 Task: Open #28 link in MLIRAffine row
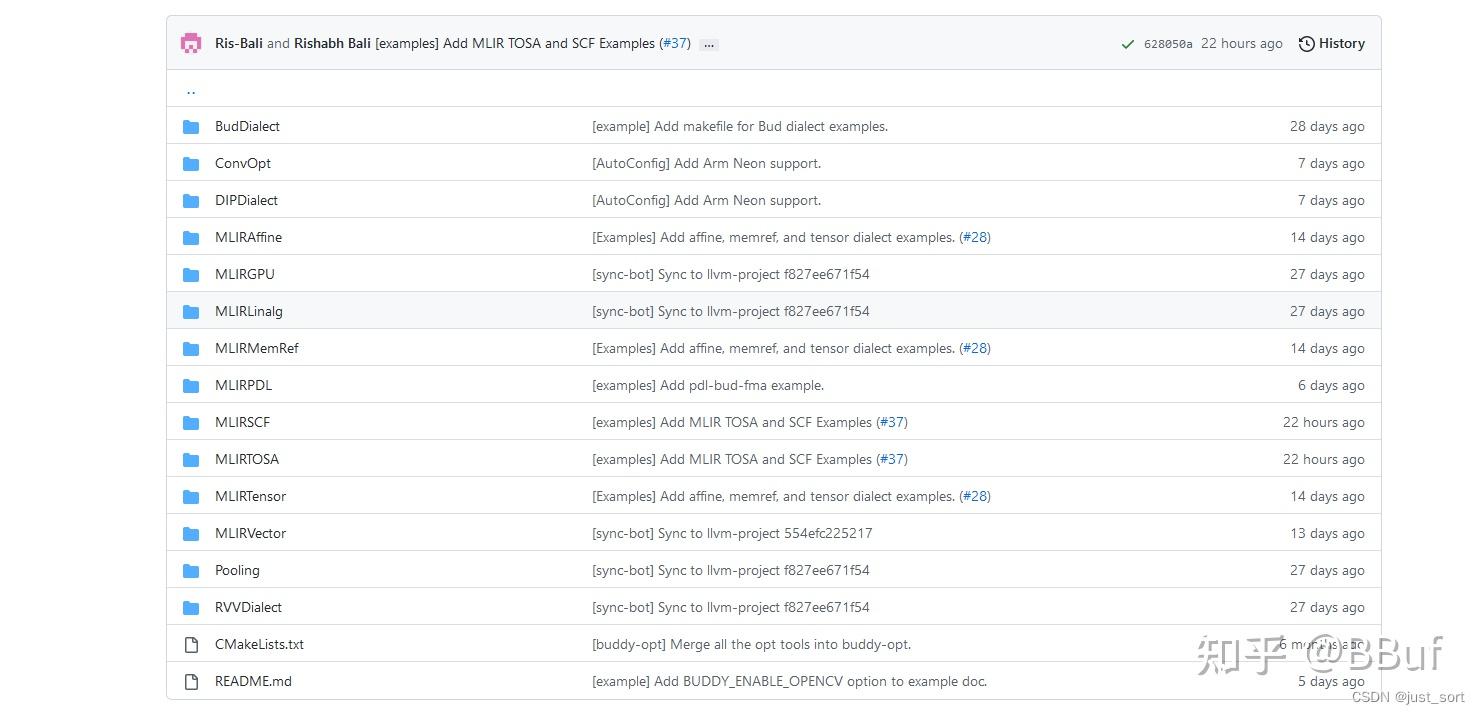pos(975,238)
